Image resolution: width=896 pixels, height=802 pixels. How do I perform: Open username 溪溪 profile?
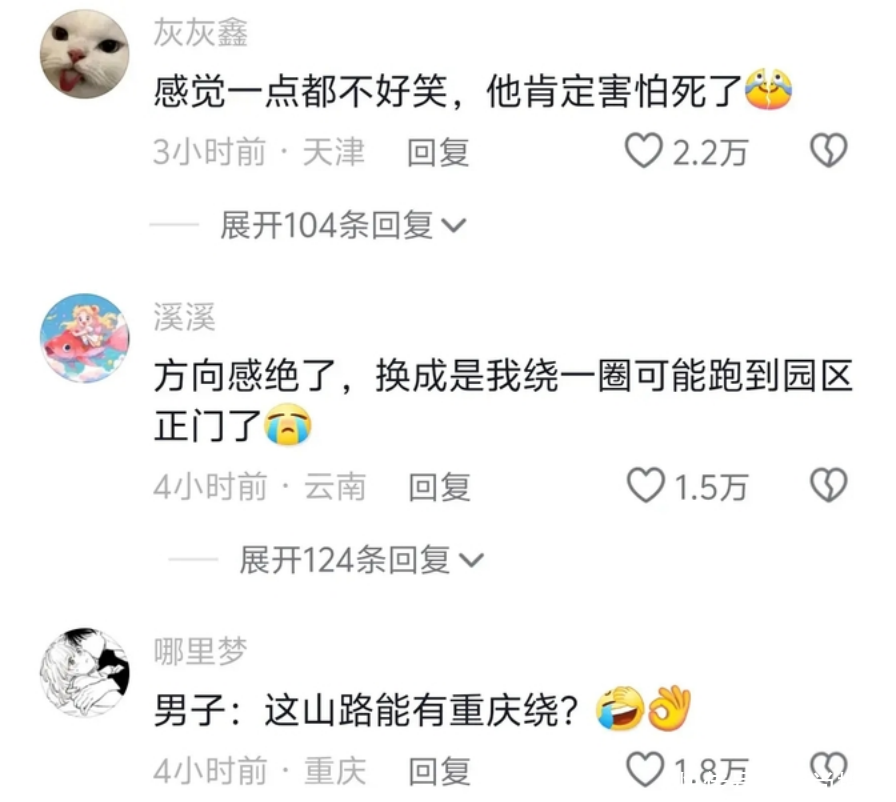tap(185, 316)
